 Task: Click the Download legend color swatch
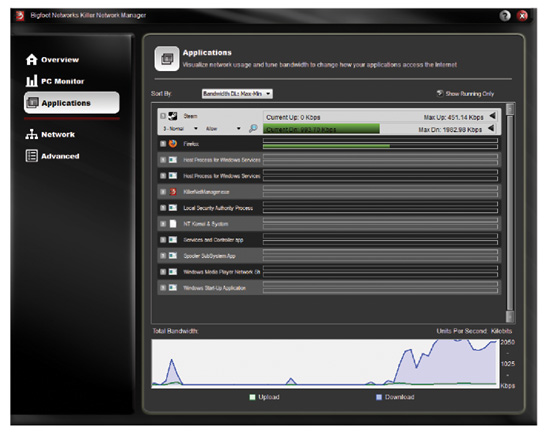point(378,397)
